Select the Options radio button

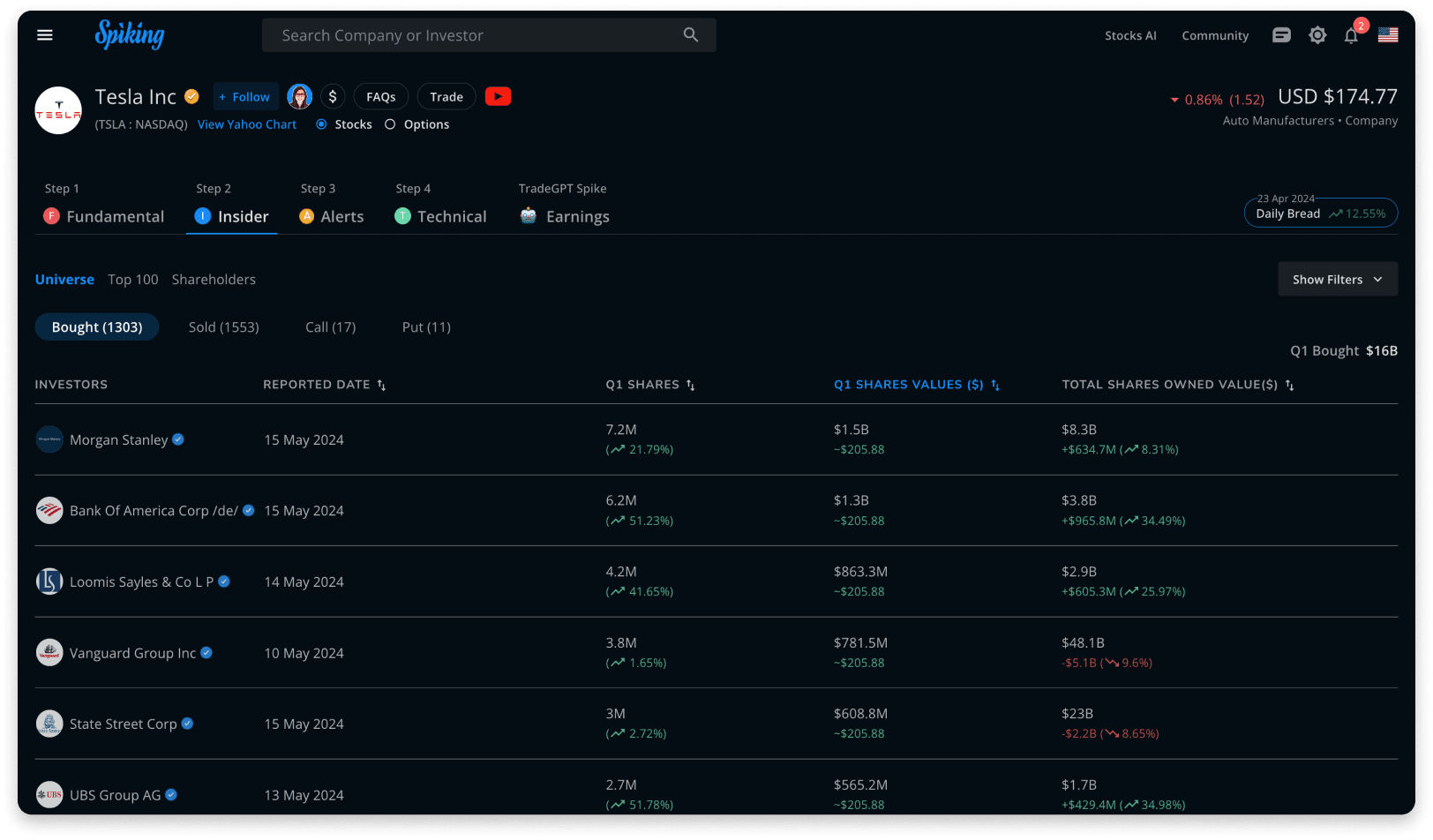coord(390,124)
